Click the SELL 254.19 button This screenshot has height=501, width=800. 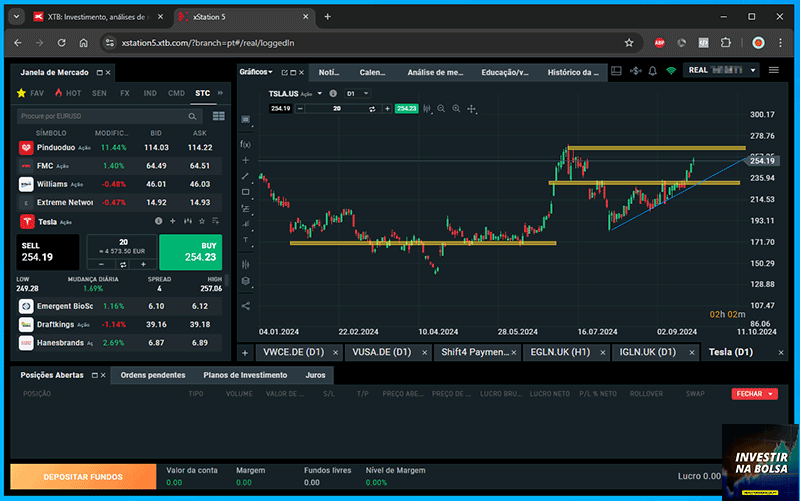click(x=48, y=252)
